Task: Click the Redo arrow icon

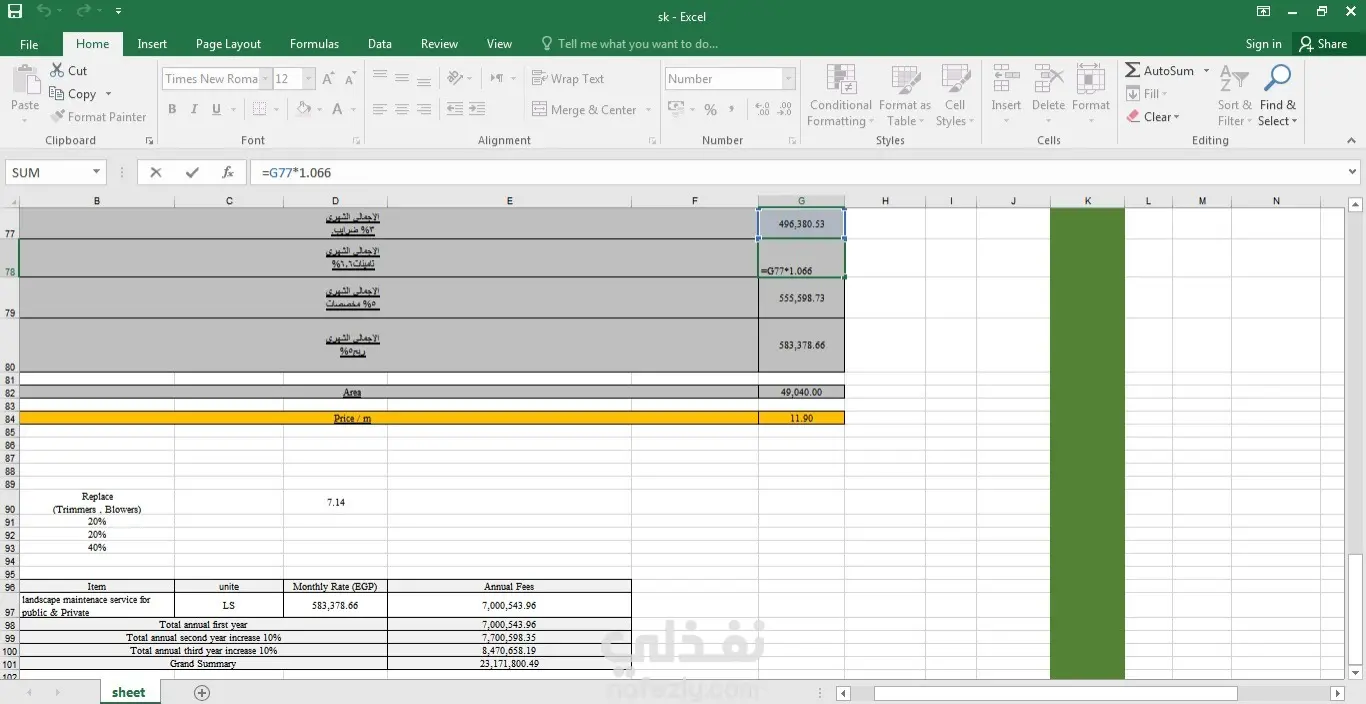Action: (83, 11)
